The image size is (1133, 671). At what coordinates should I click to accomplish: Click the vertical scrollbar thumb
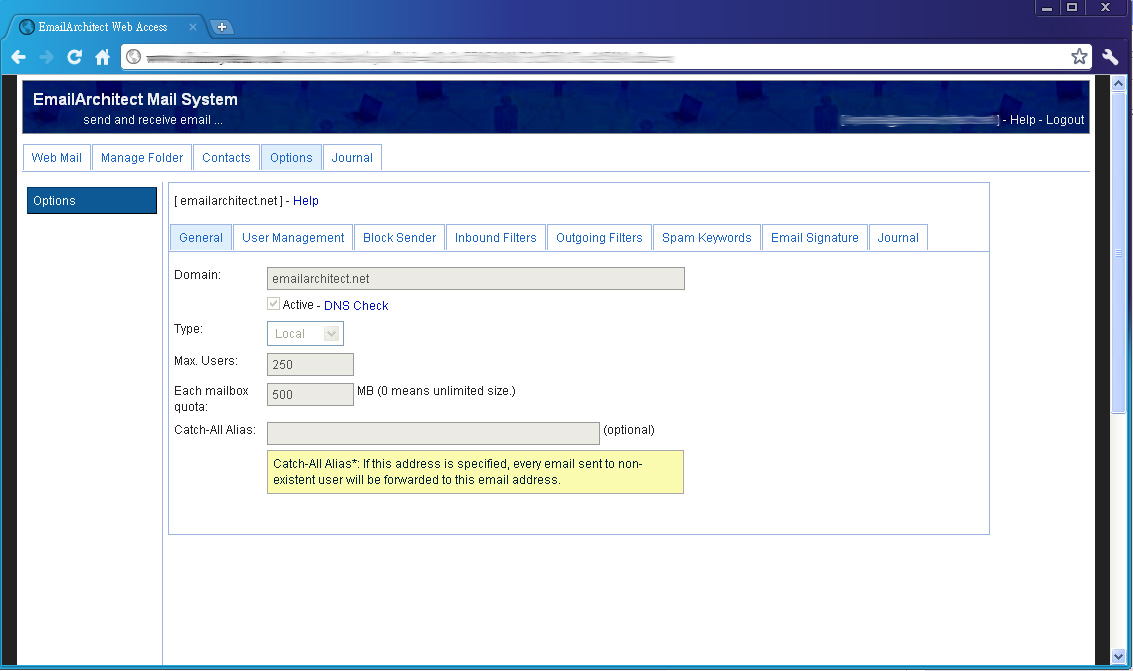point(1119,253)
